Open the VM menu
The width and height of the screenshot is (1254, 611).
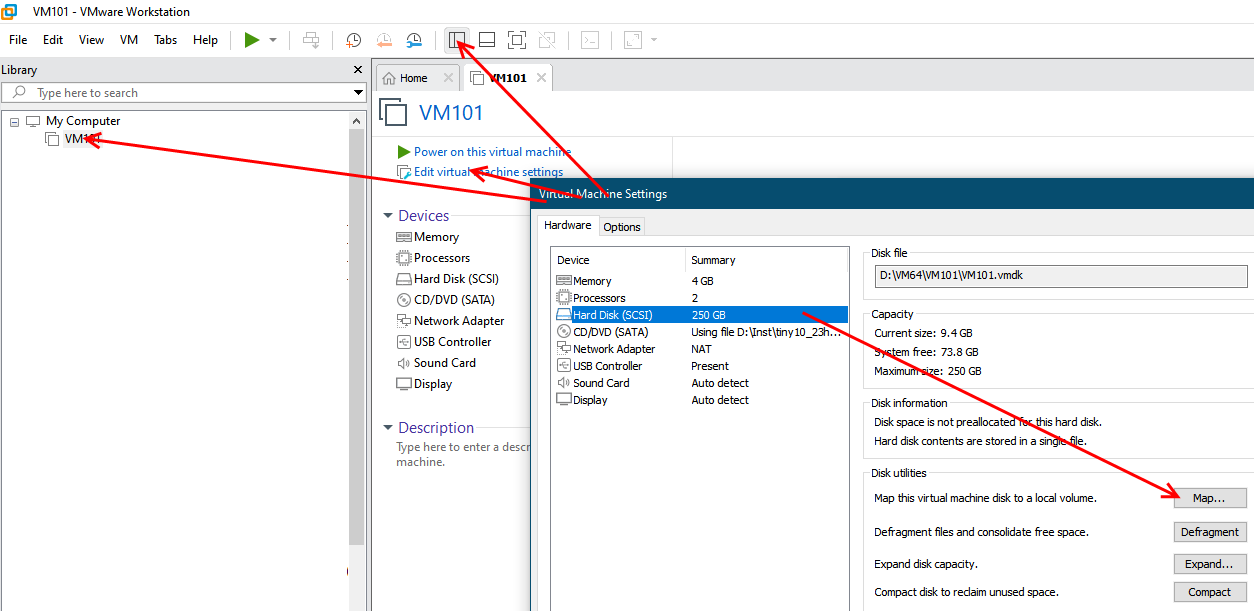coord(129,40)
